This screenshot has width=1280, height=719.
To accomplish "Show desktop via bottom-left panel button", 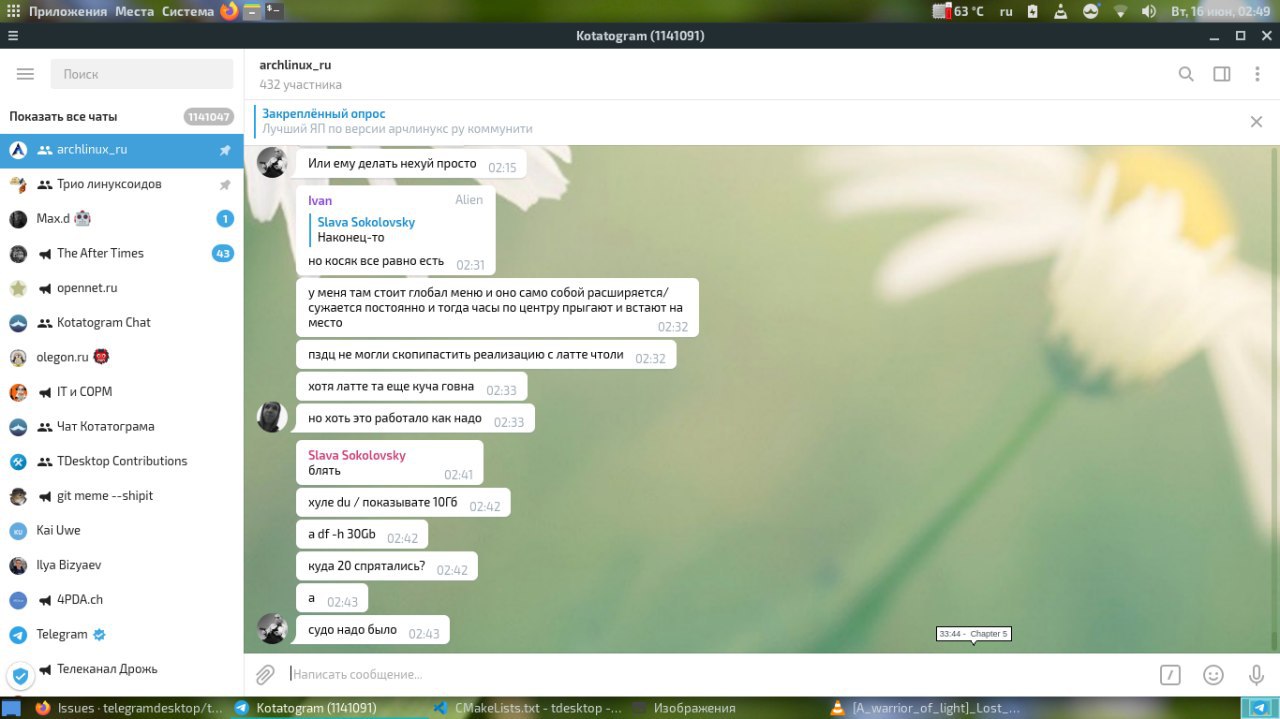I will 11,708.
